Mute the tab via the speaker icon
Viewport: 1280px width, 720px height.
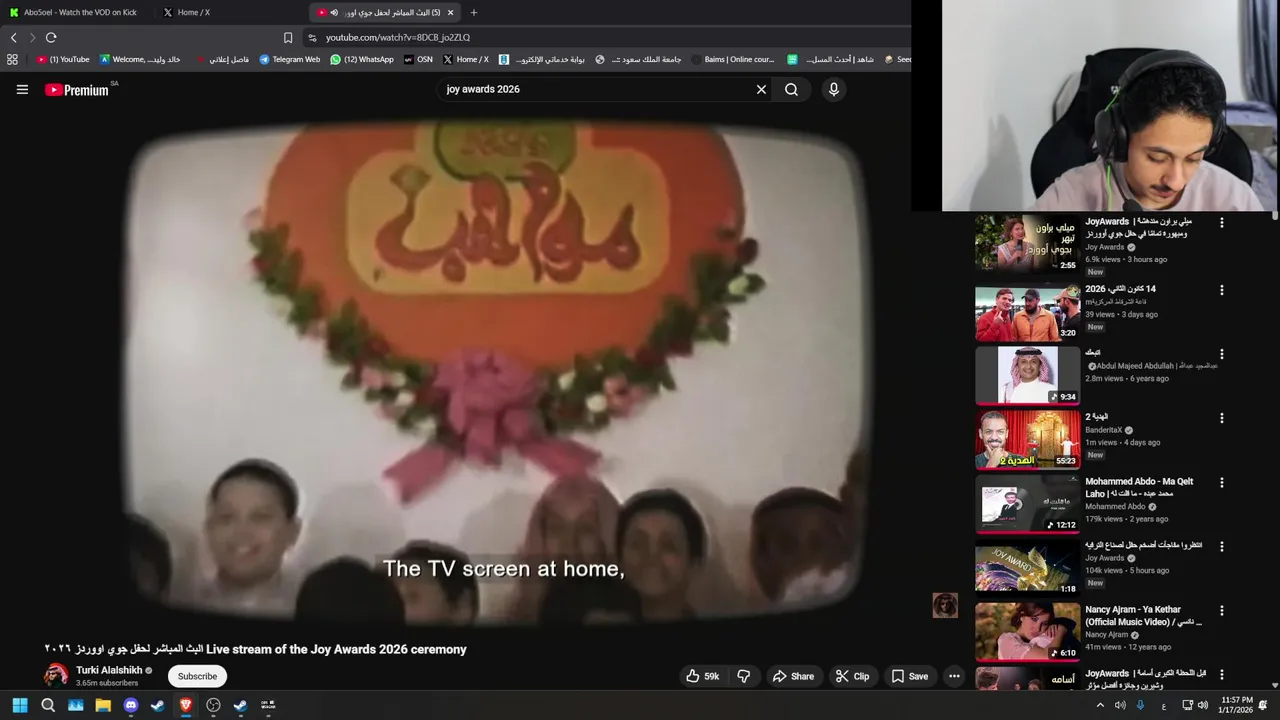click(334, 12)
